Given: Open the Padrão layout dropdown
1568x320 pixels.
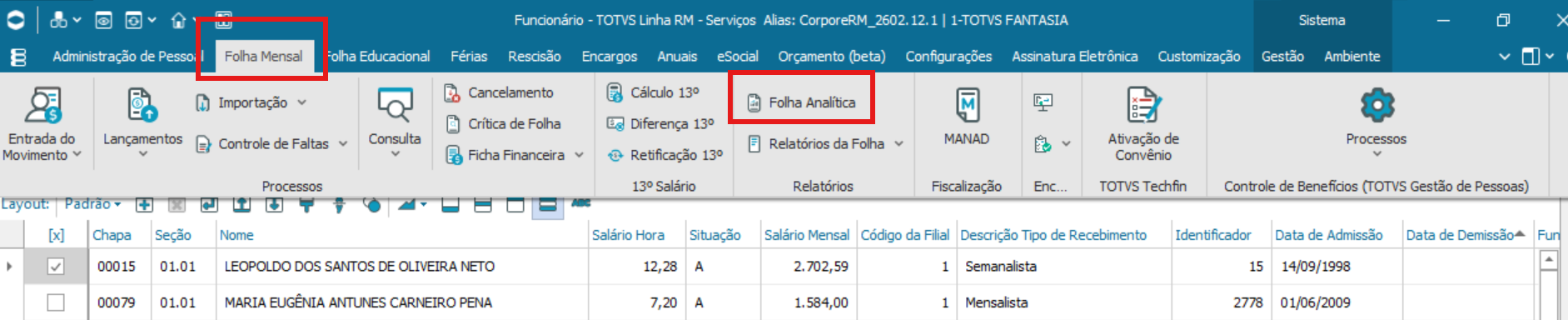Looking at the screenshot, I should [93, 204].
